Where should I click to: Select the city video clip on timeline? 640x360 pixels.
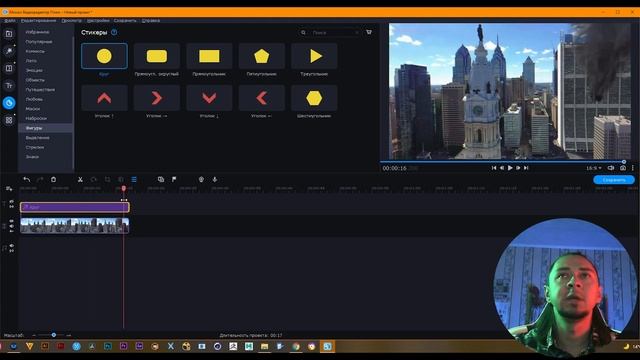[x=75, y=225]
